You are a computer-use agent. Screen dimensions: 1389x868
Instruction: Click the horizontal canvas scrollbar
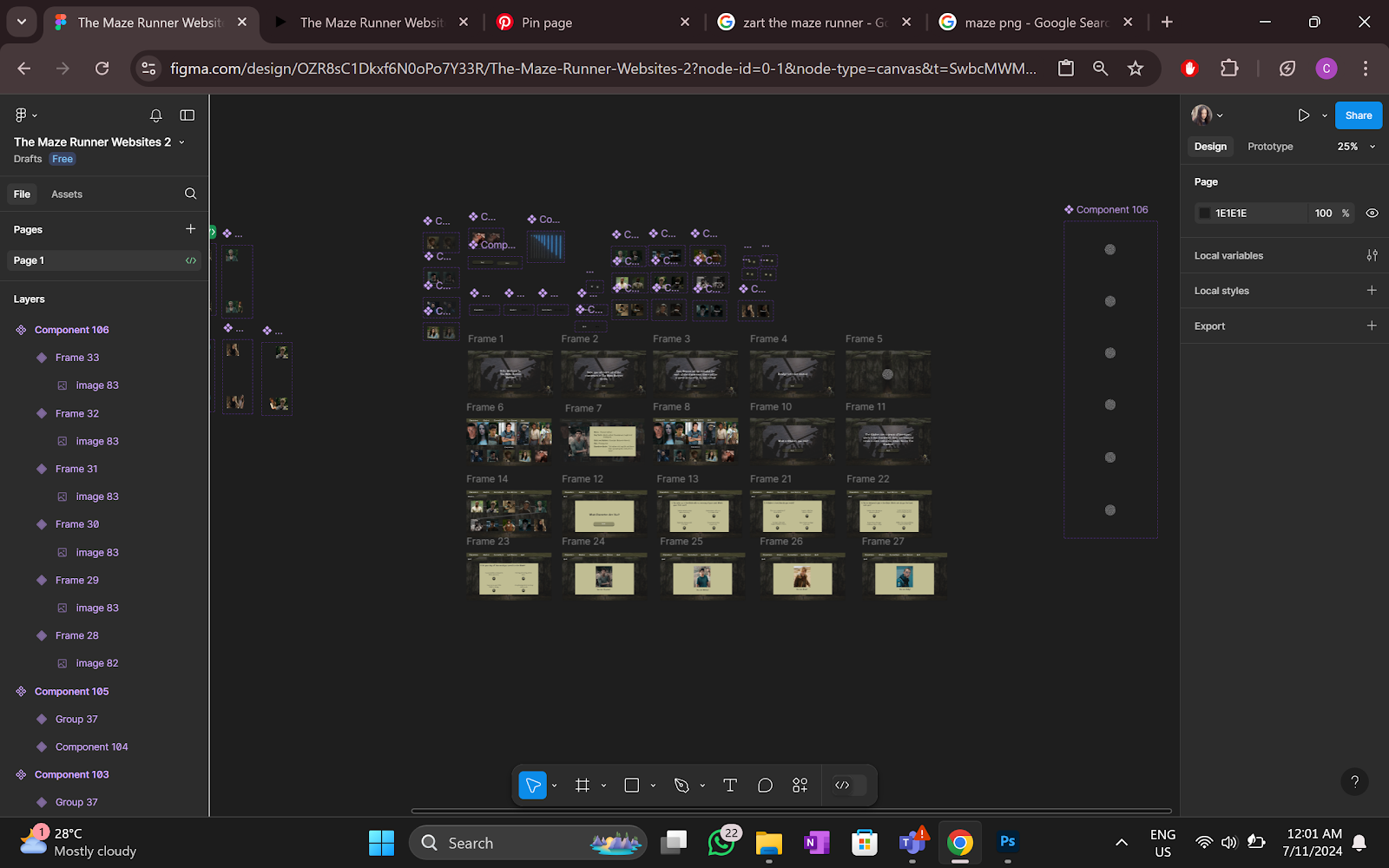click(x=791, y=811)
